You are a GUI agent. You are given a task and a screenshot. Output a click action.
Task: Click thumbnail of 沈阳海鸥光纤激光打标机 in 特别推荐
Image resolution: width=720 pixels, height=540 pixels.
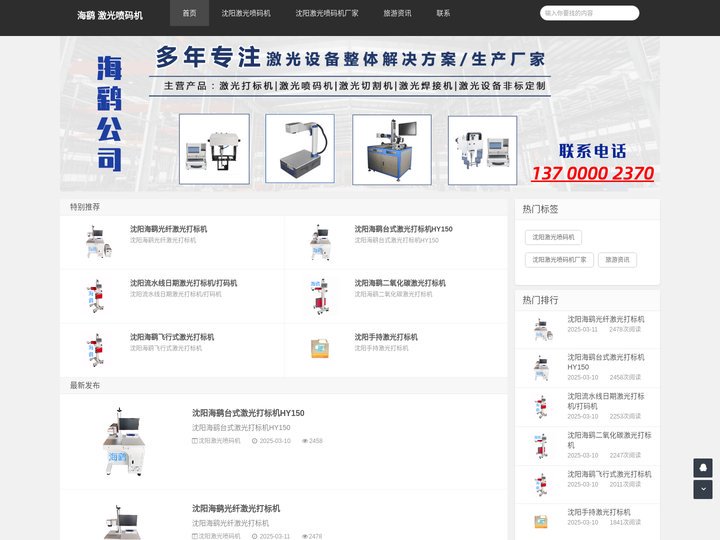[x=97, y=242]
